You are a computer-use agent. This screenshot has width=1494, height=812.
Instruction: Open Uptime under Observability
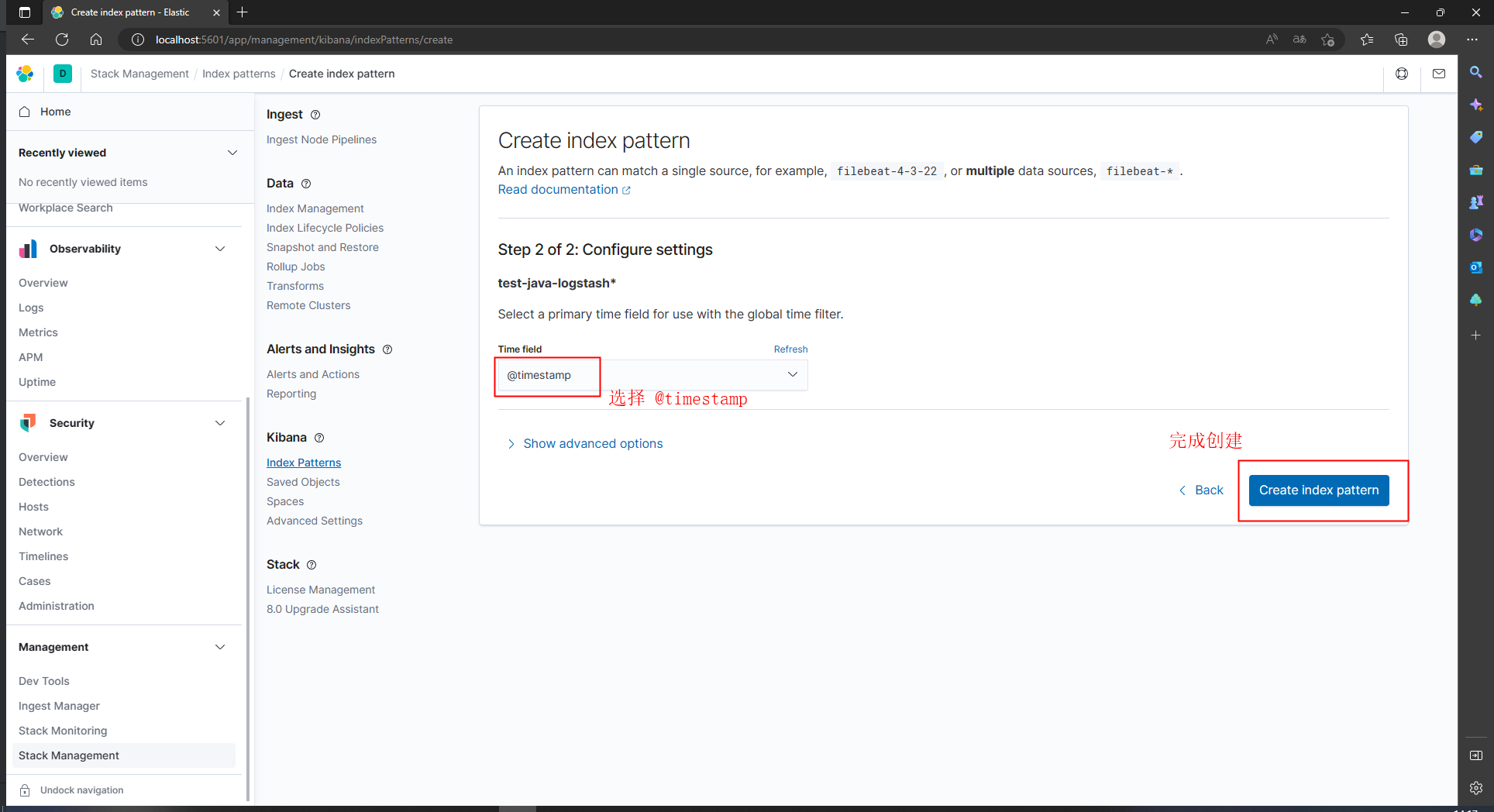[37, 382]
